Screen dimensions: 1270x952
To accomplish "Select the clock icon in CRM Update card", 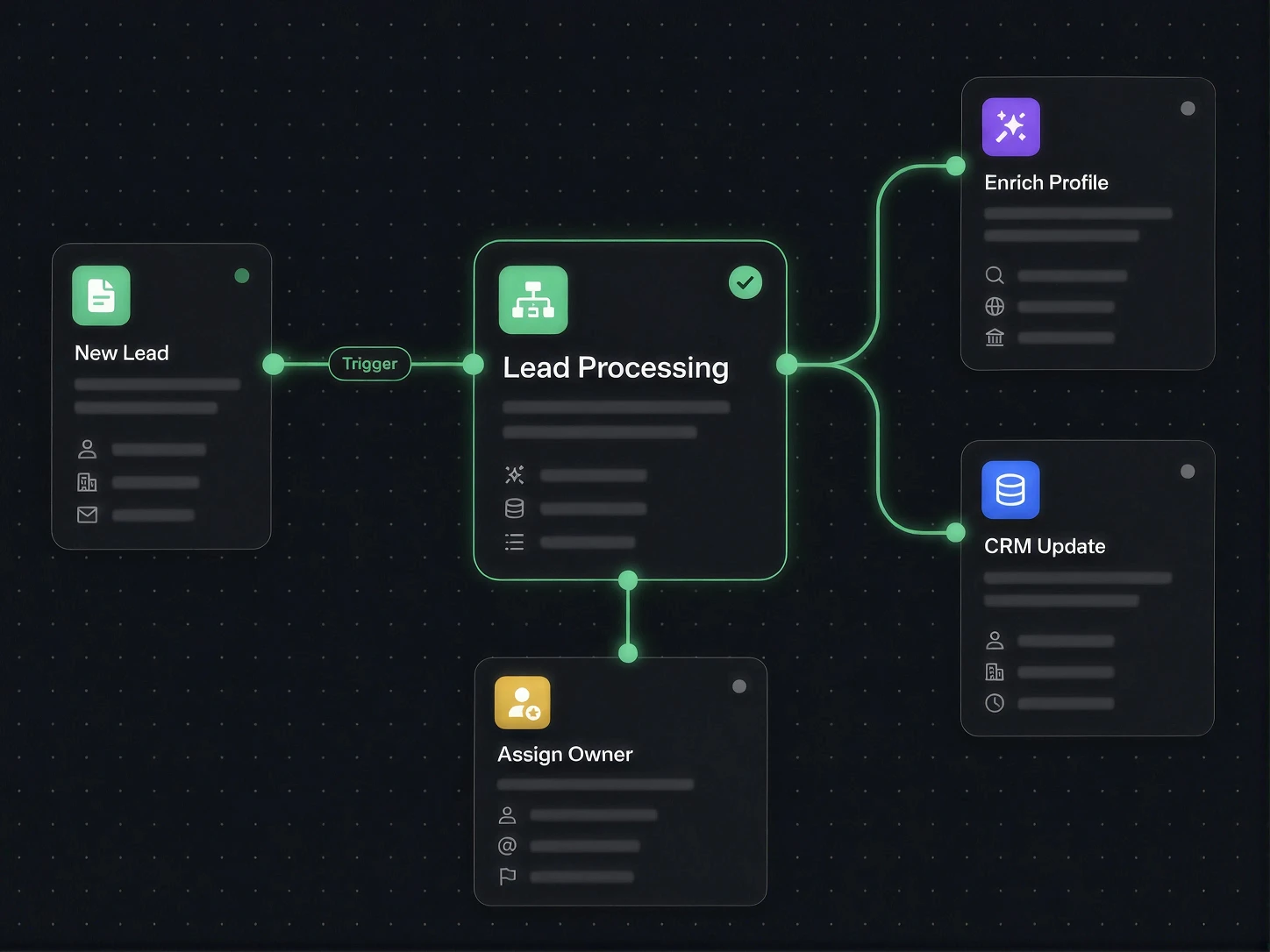I will pos(995,703).
